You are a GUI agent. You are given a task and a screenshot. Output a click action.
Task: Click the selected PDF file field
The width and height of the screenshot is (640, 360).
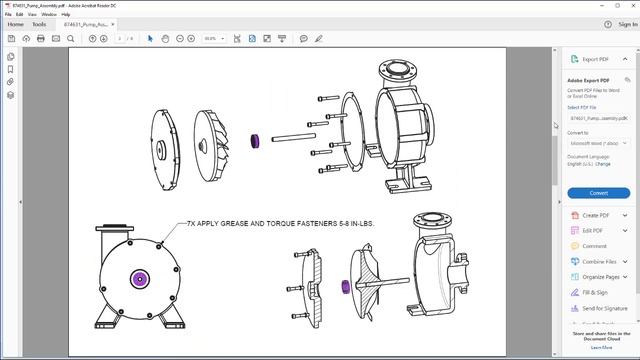click(x=599, y=118)
